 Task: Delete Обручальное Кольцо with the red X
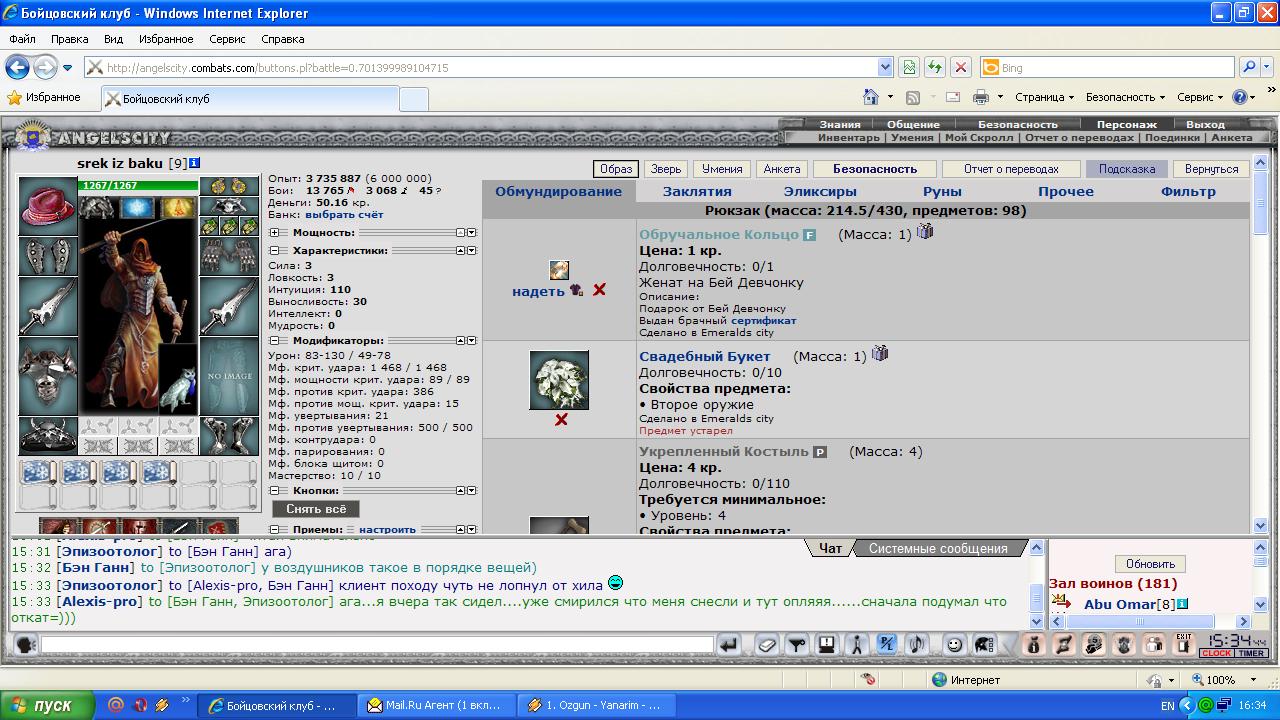[599, 290]
